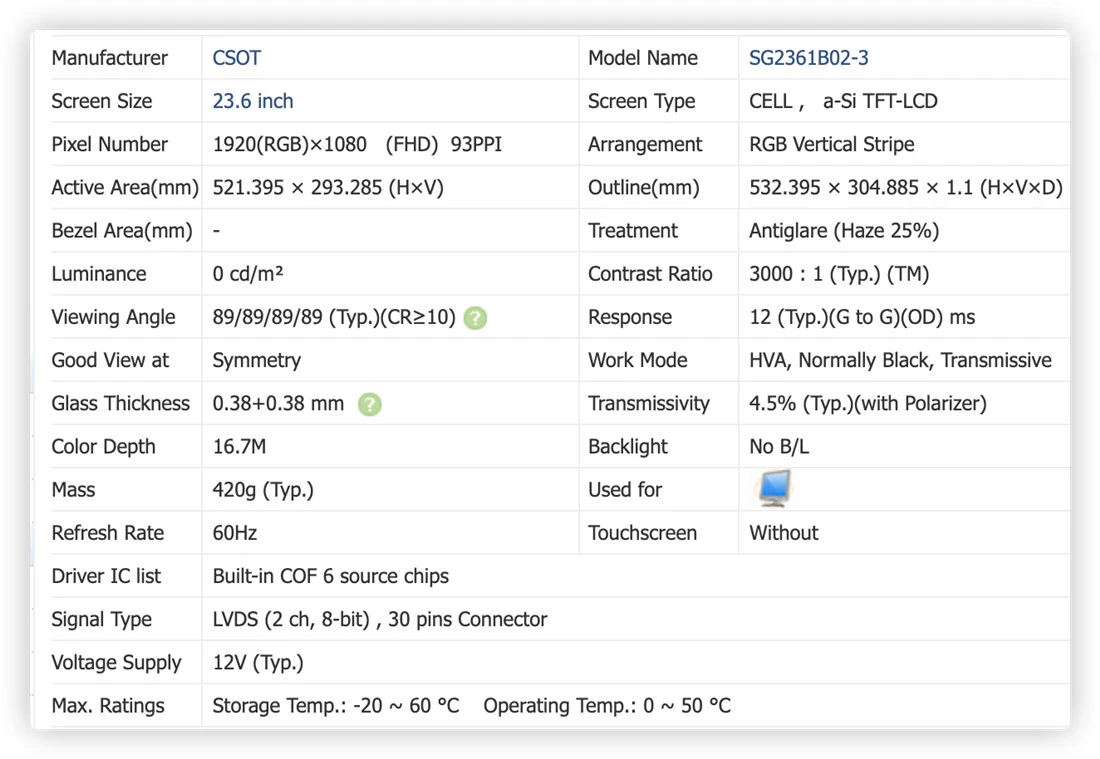The width and height of the screenshot is (1100, 759).
Task: Click the Screen Size row label
Action: [x=102, y=101]
